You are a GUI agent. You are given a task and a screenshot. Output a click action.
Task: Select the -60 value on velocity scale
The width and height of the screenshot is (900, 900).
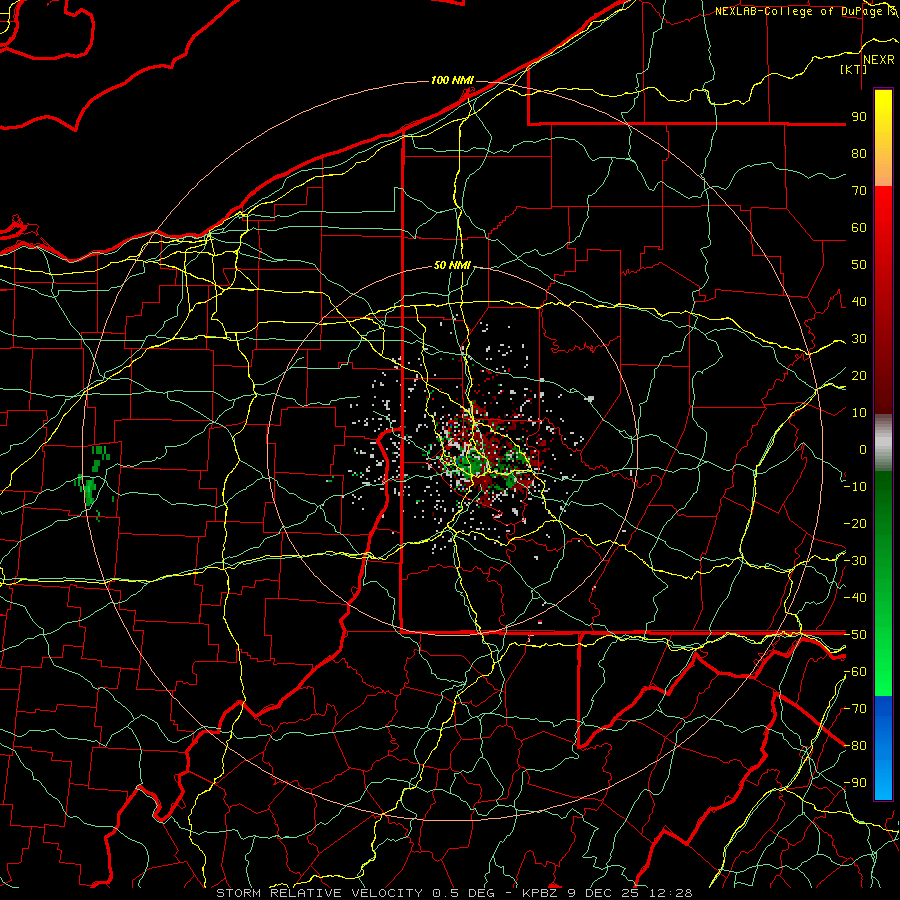(x=855, y=672)
